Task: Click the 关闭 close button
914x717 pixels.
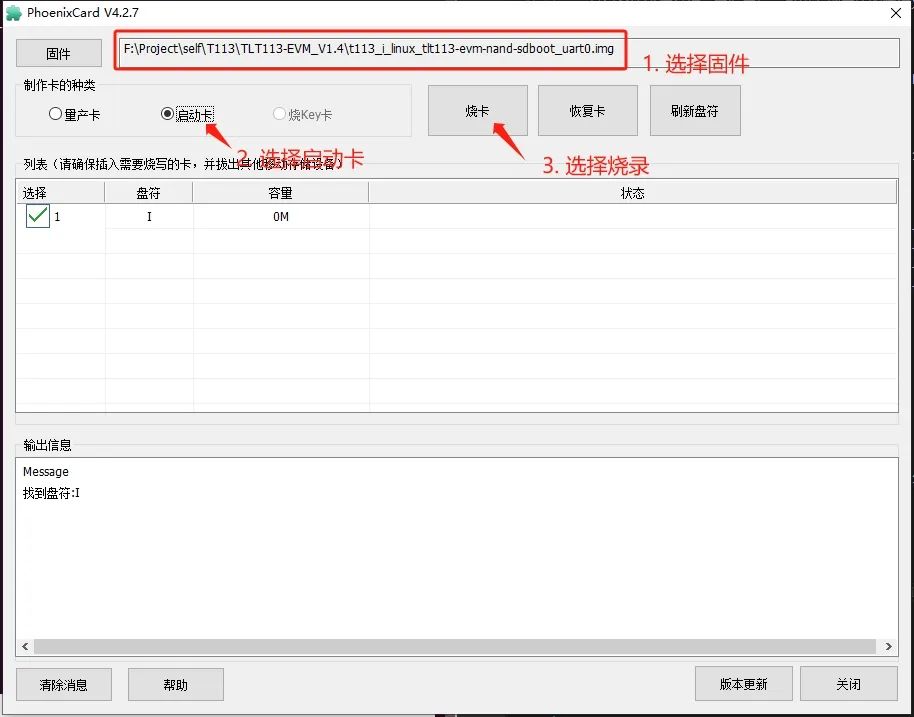Action: tap(848, 684)
